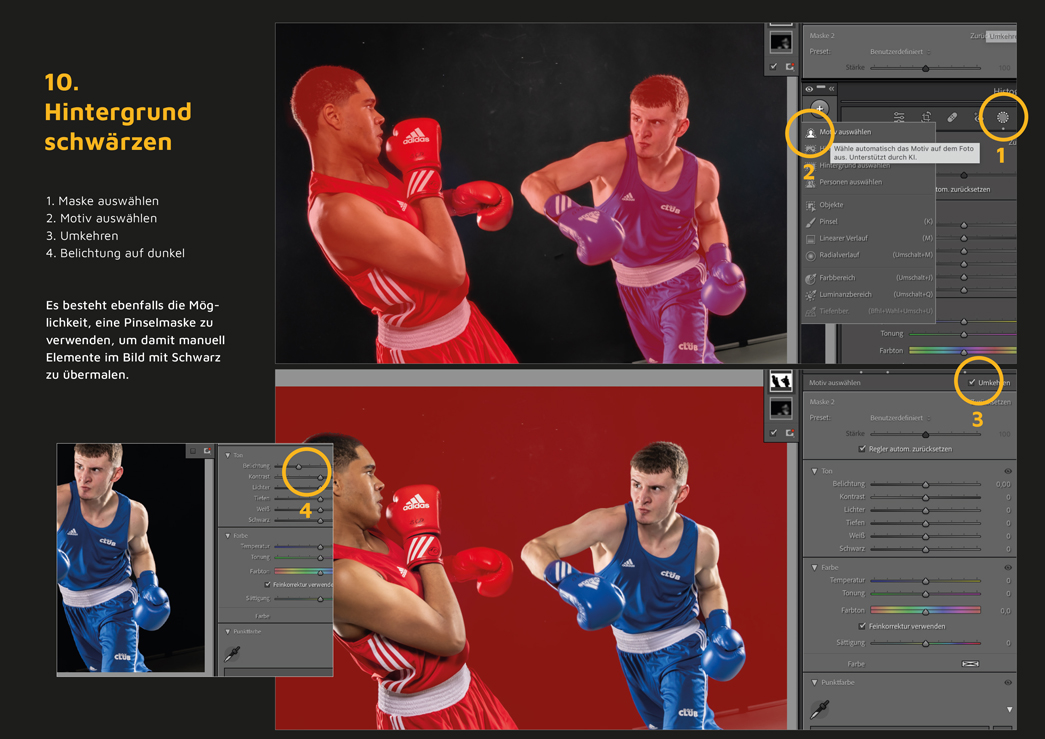Adjust Temperatur slider in bottom panel
1045x739 pixels.
click(925, 581)
